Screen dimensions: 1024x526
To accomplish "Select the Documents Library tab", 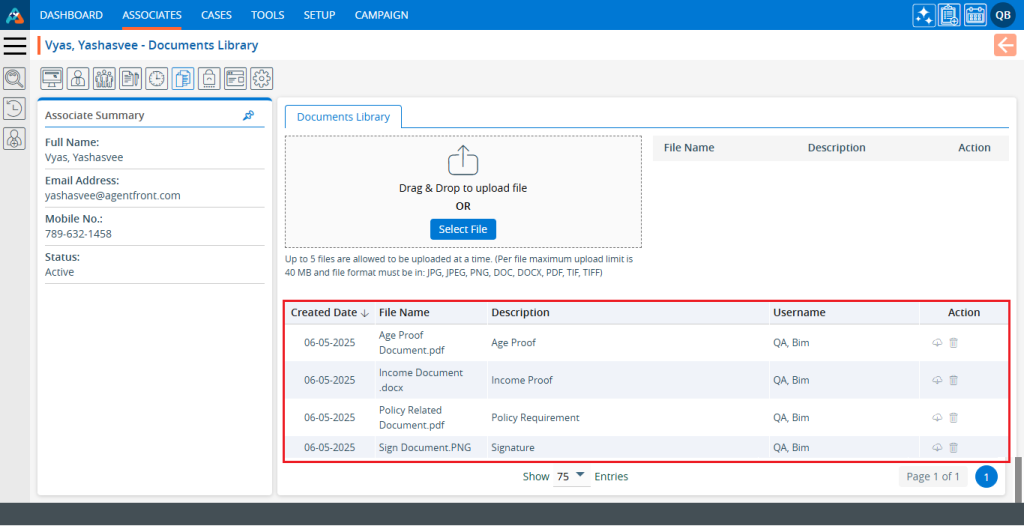I will [x=343, y=117].
